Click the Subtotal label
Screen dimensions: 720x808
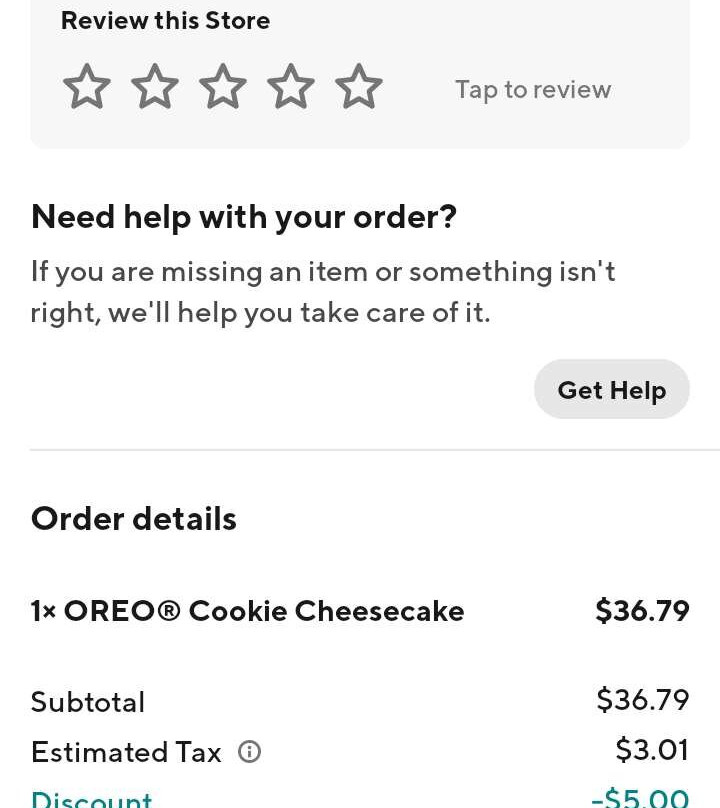pyautogui.click(x=88, y=702)
